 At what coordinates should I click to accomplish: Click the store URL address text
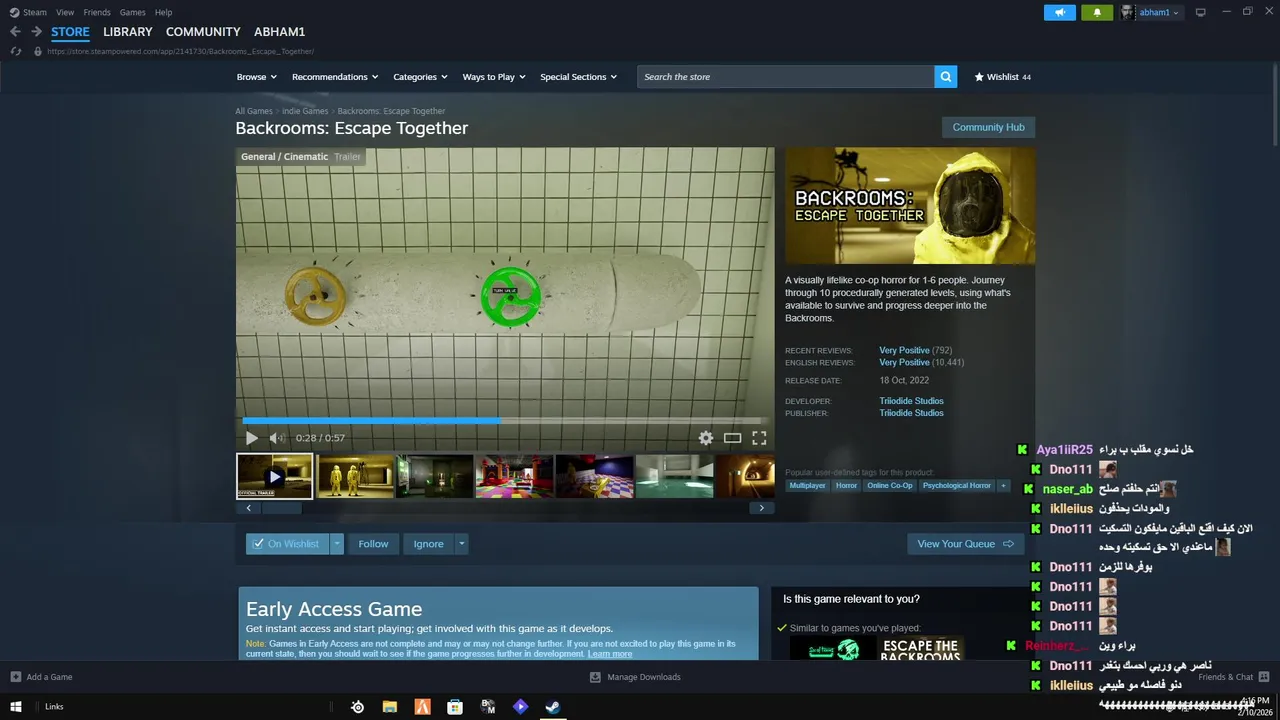[x=180, y=51]
